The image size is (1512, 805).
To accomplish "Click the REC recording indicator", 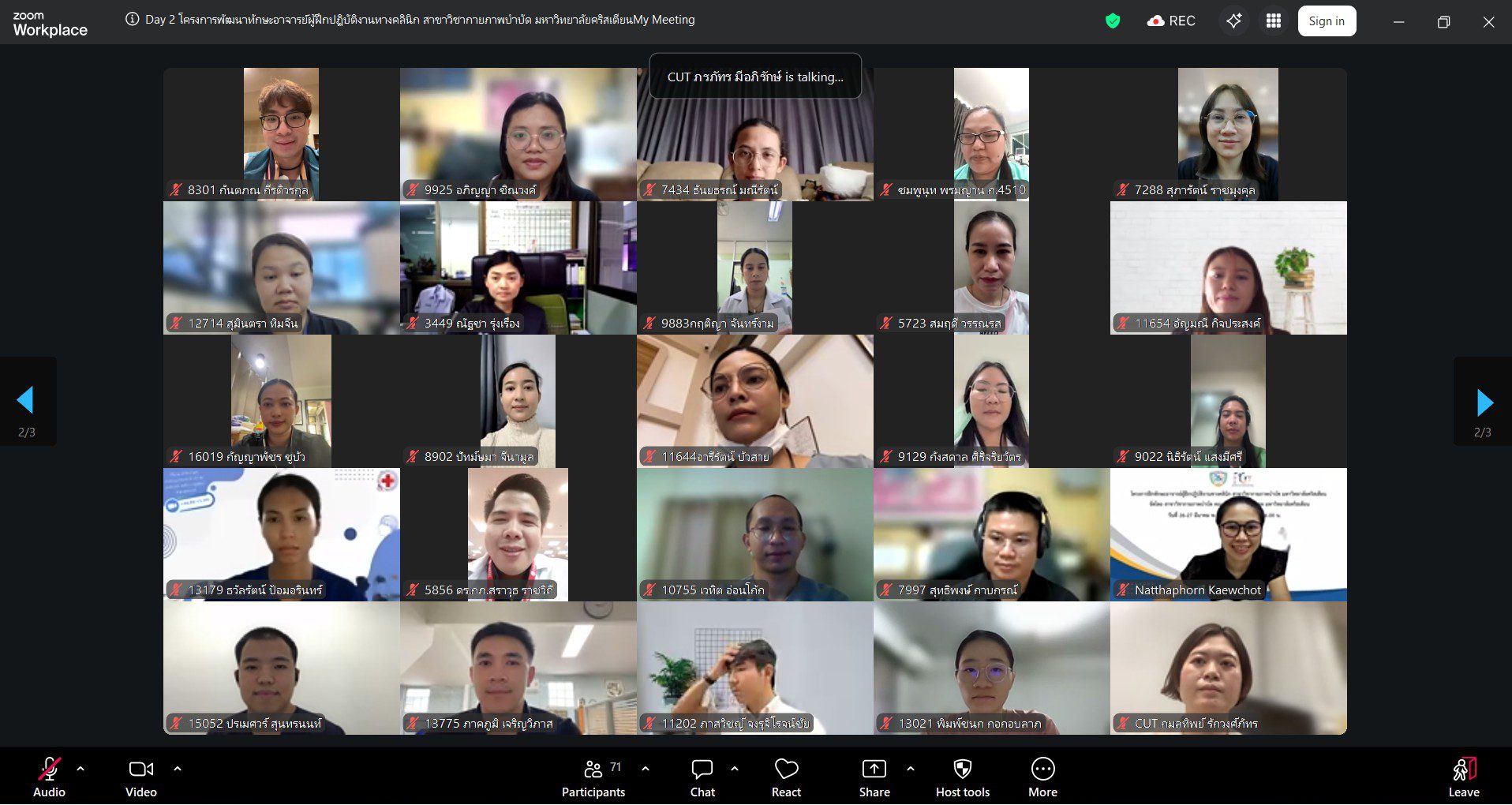I will 1171,21.
